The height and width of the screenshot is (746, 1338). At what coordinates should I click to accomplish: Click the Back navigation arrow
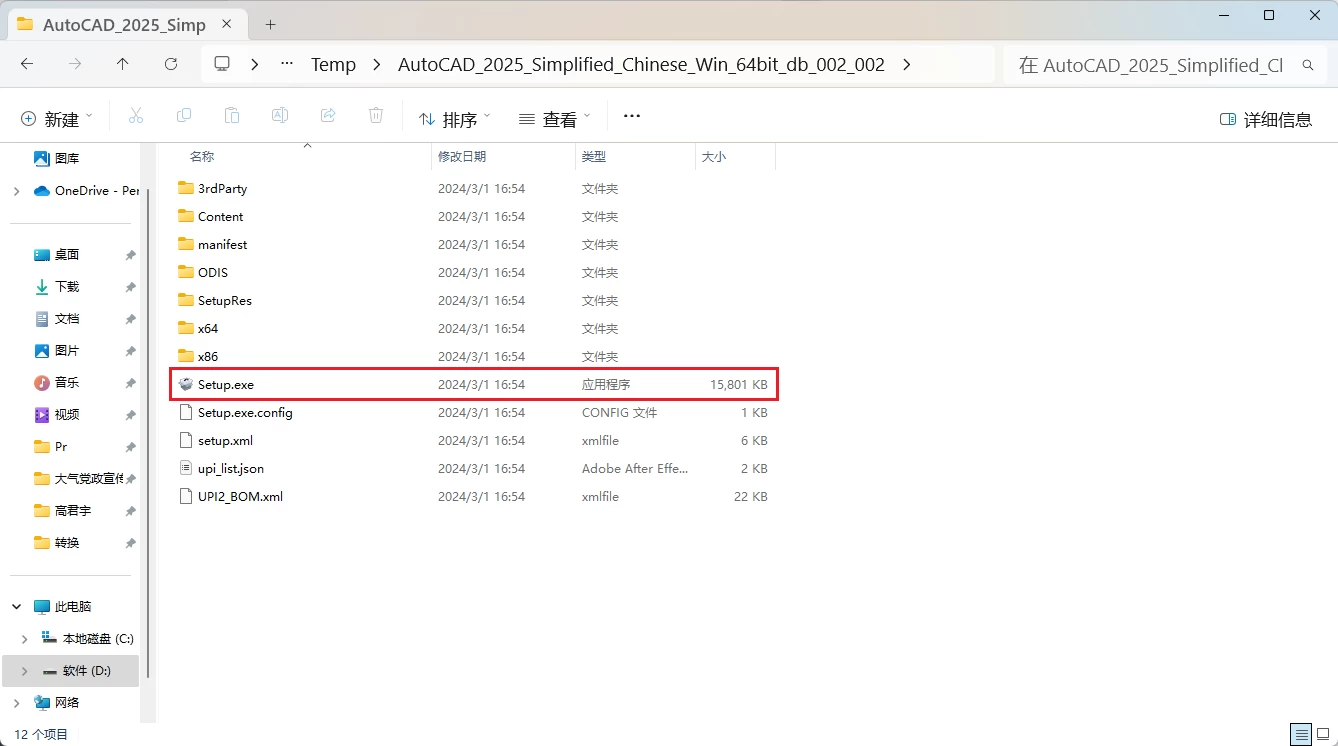click(x=27, y=64)
